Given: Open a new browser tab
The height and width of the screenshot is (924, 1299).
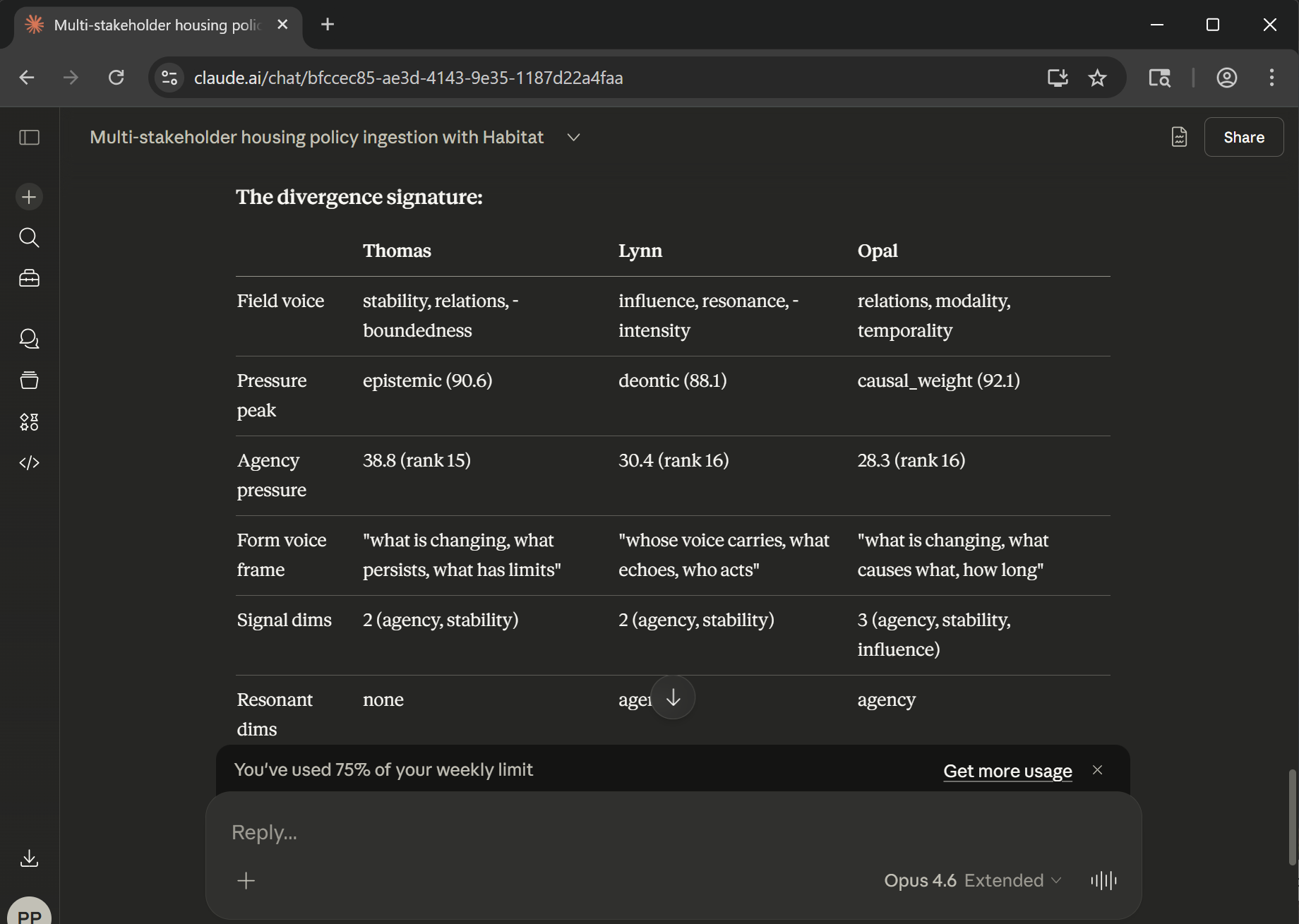Looking at the screenshot, I should click(328, 25).
